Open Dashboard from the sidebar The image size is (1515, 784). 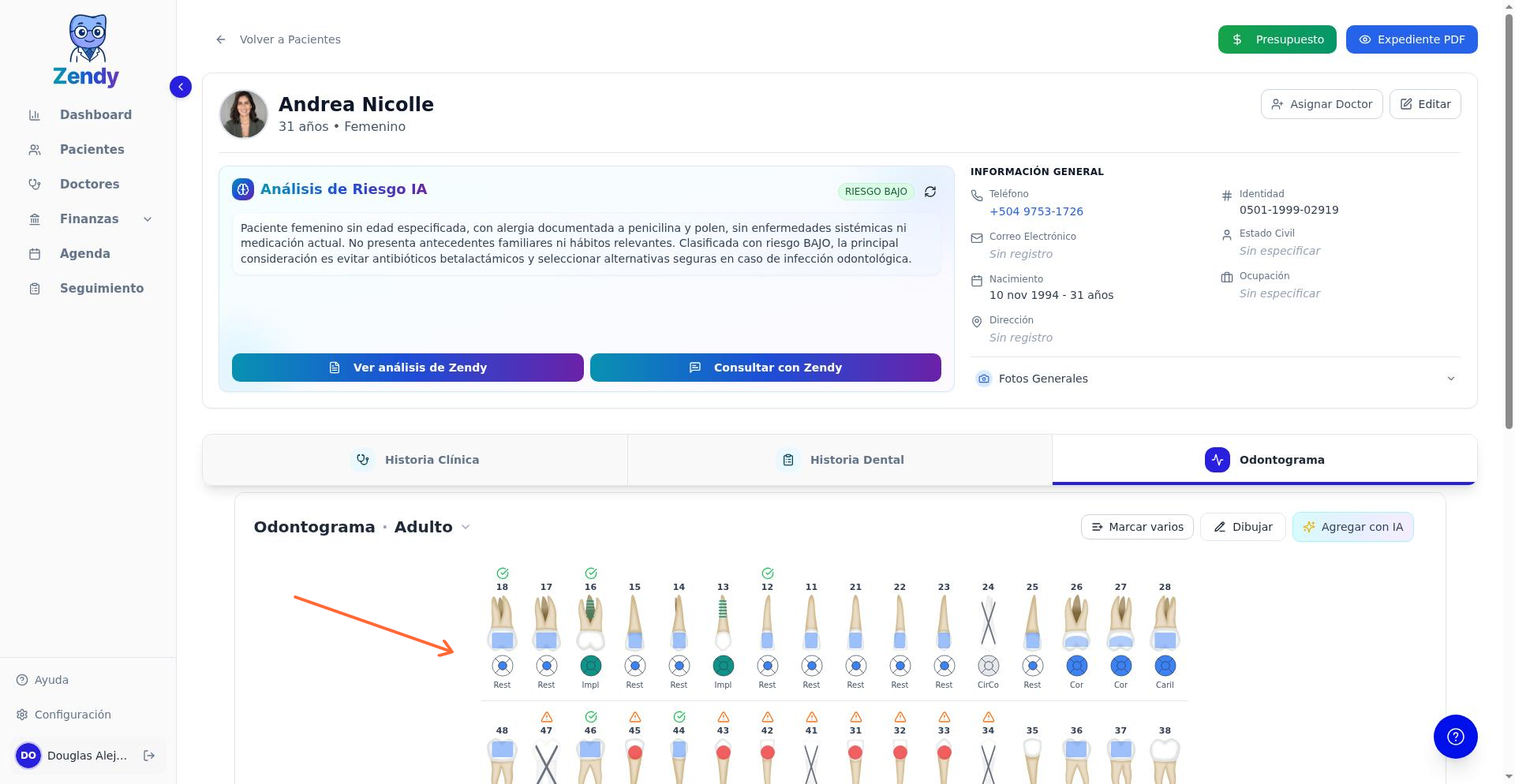95,115
